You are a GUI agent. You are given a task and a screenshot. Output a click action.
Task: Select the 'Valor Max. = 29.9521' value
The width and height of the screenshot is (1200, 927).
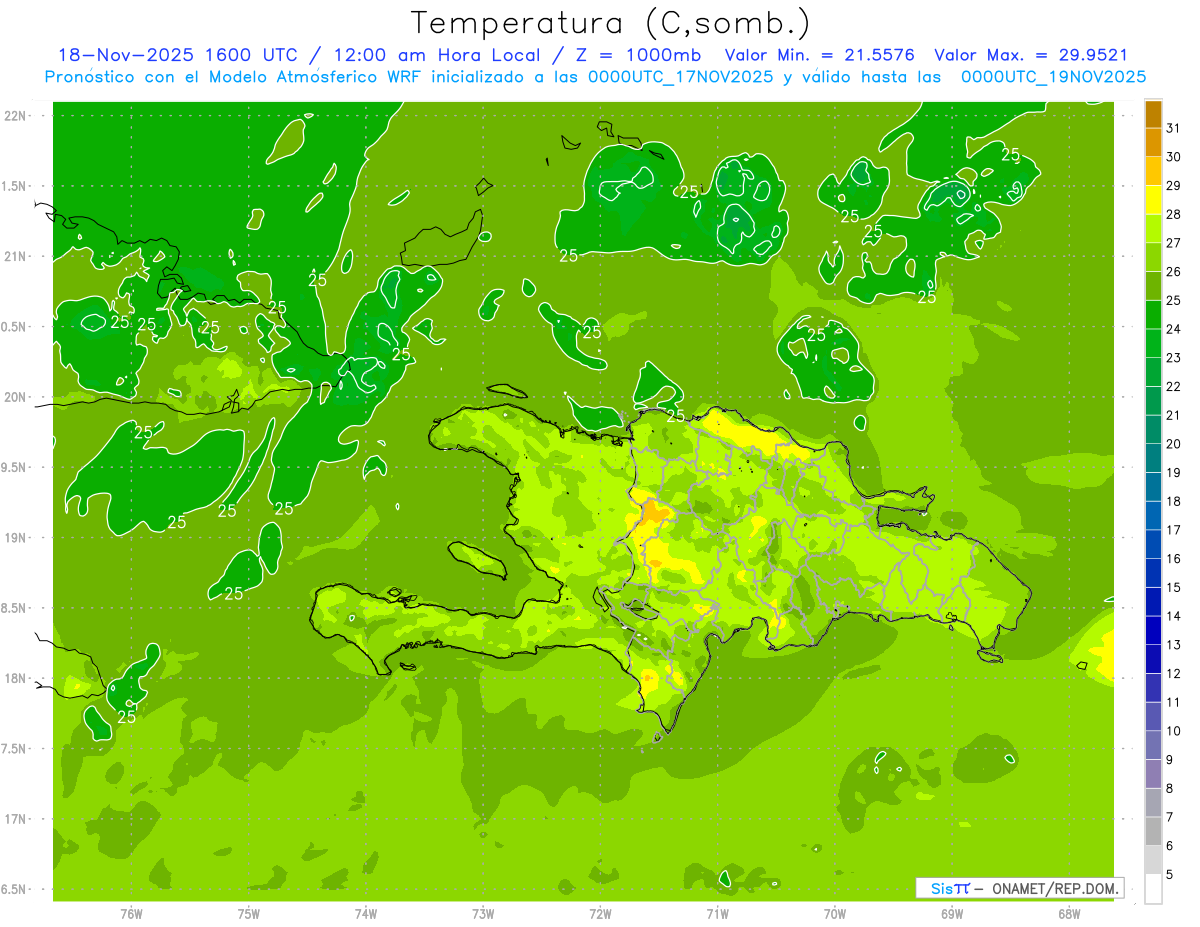tap(1030, 56)
